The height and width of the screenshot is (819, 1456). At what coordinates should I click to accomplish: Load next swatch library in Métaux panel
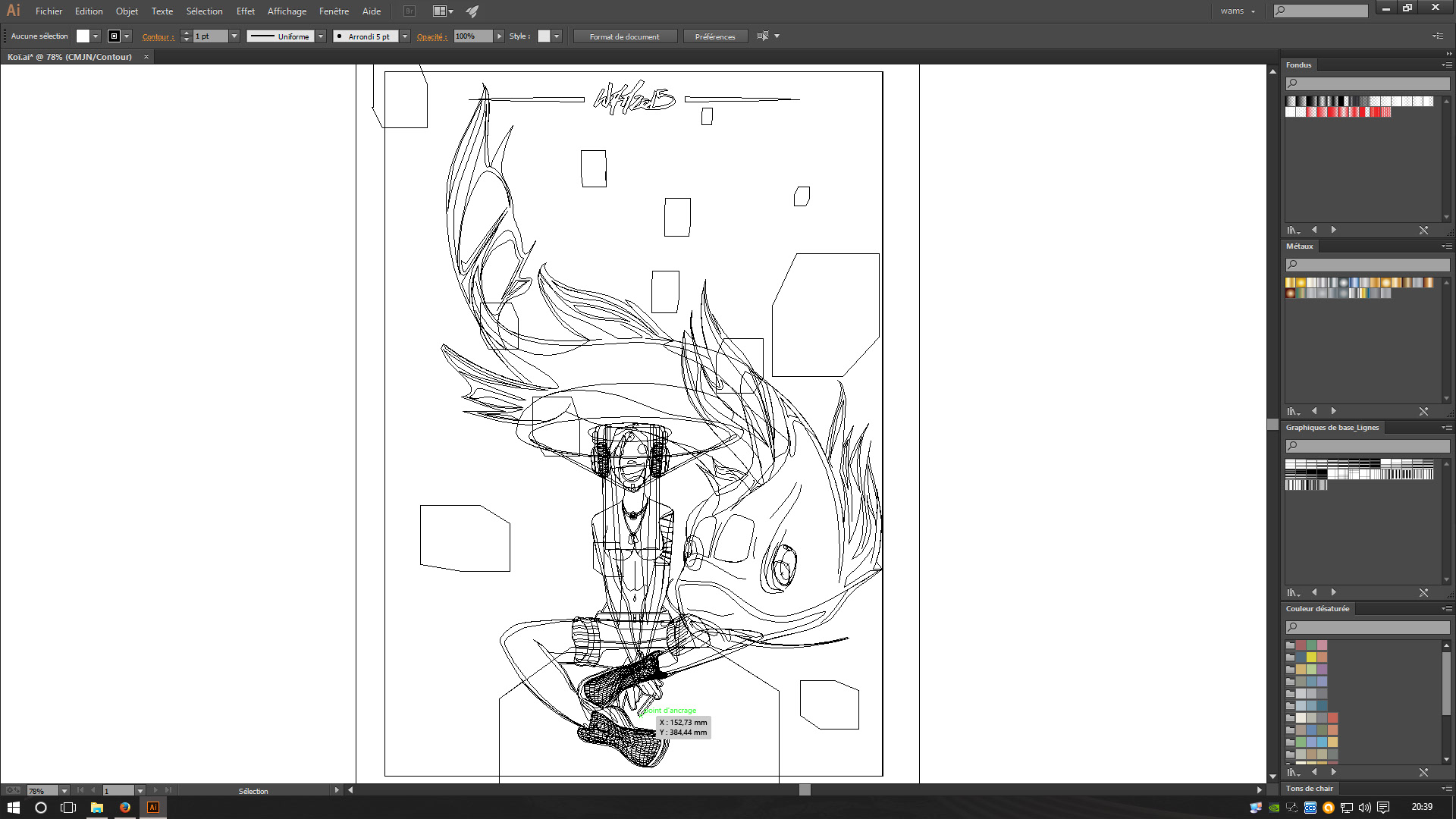click(x=1333, y=411)
